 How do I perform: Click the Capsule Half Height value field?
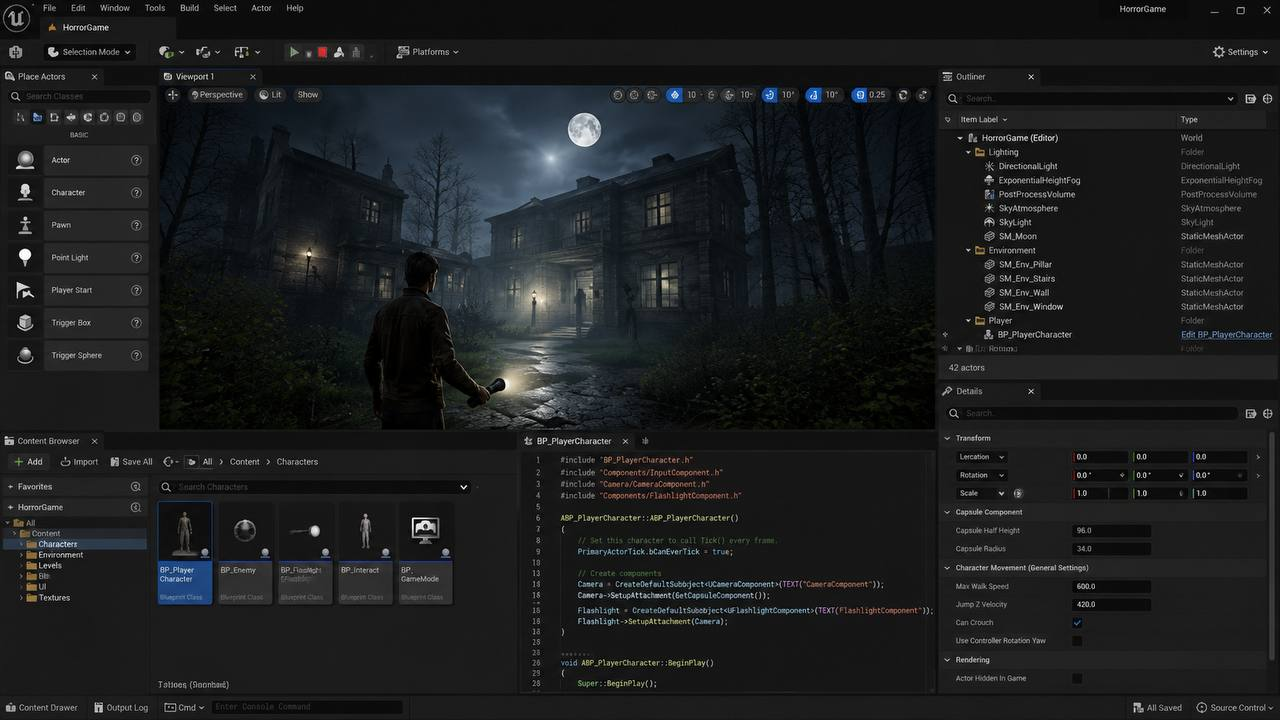click(1111, 531)
